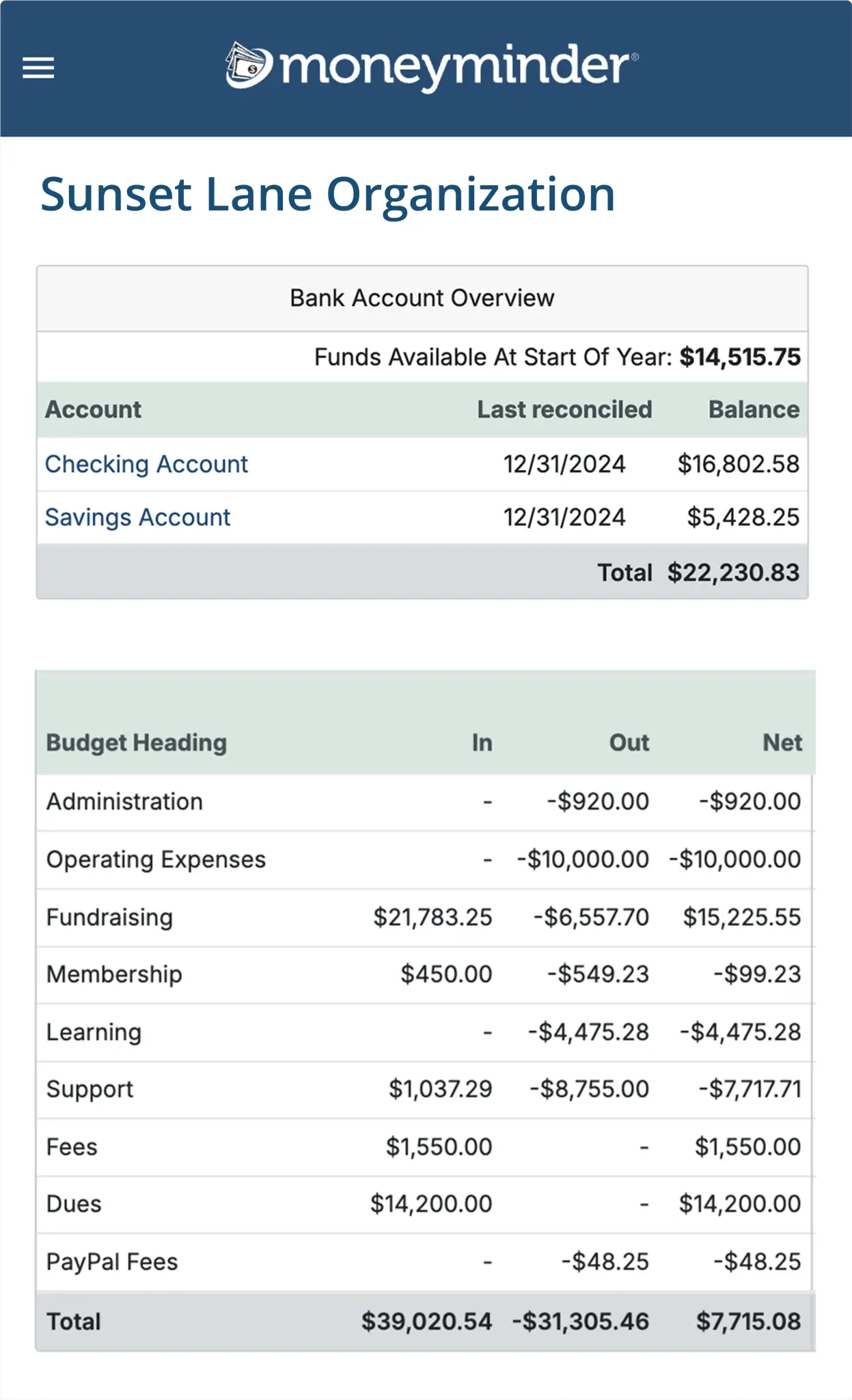Click the Membership budget row
This screenshot has width=852, height=1400.
114,974
